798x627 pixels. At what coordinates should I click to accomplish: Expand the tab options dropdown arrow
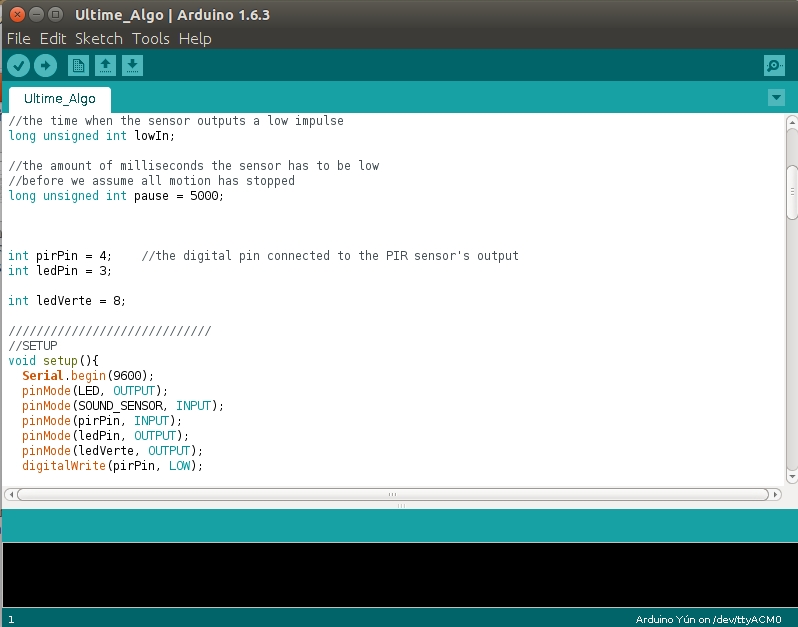click(x=776, y=97)
